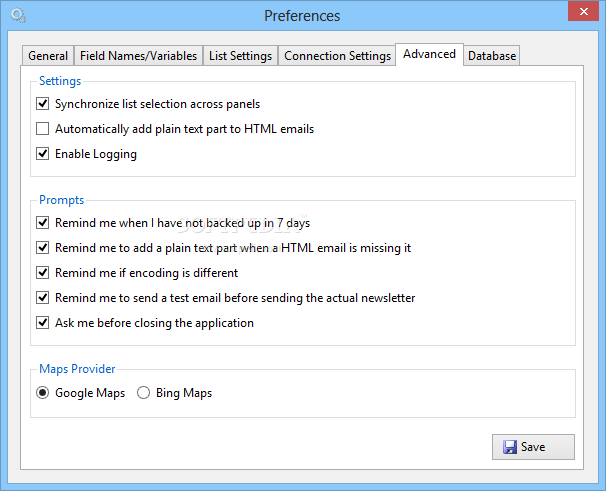This screenshot has height=491, width=606.
Task: Open the List Settings tab
Action: (x=240, y=56)
